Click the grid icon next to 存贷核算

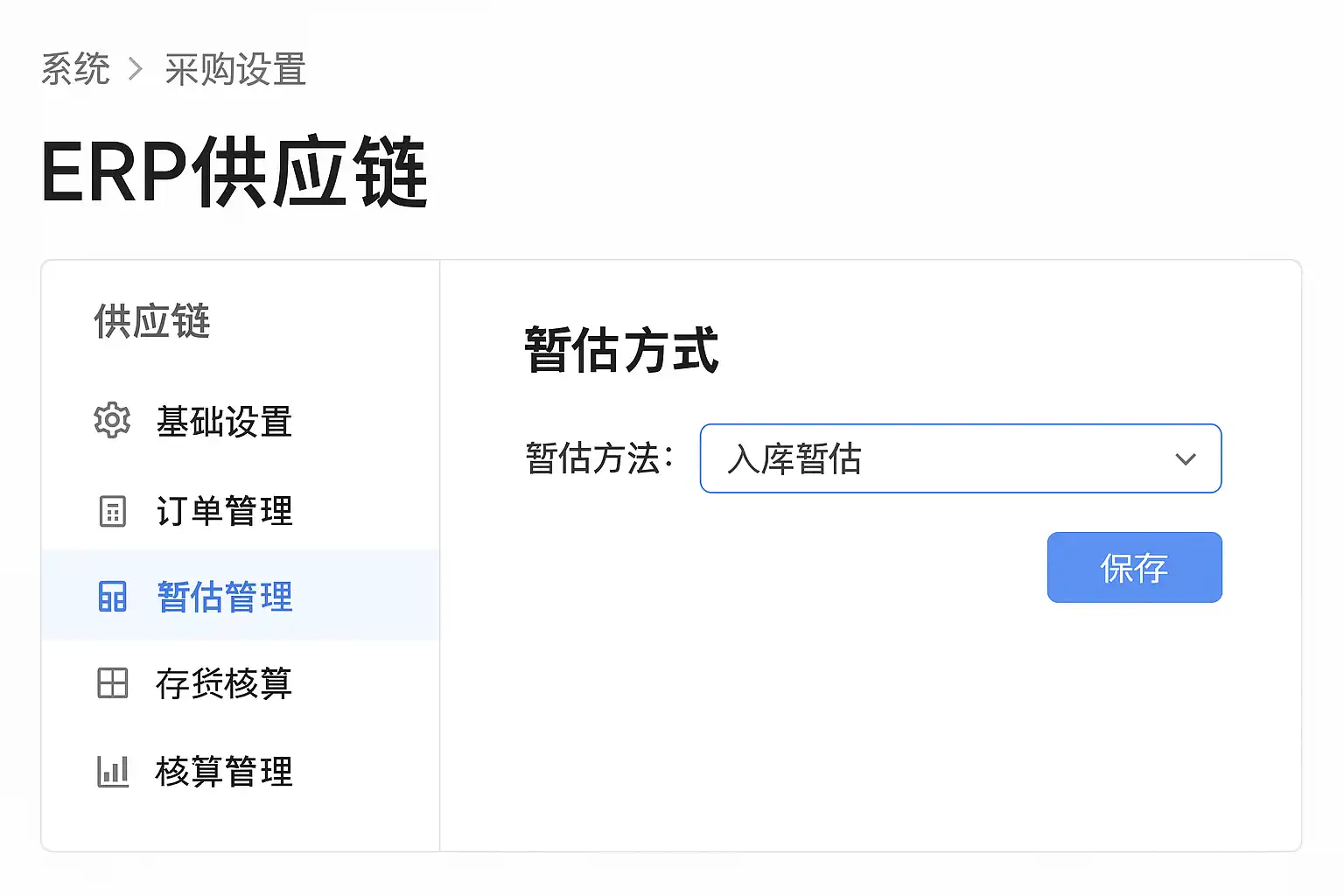pos(112,683)
